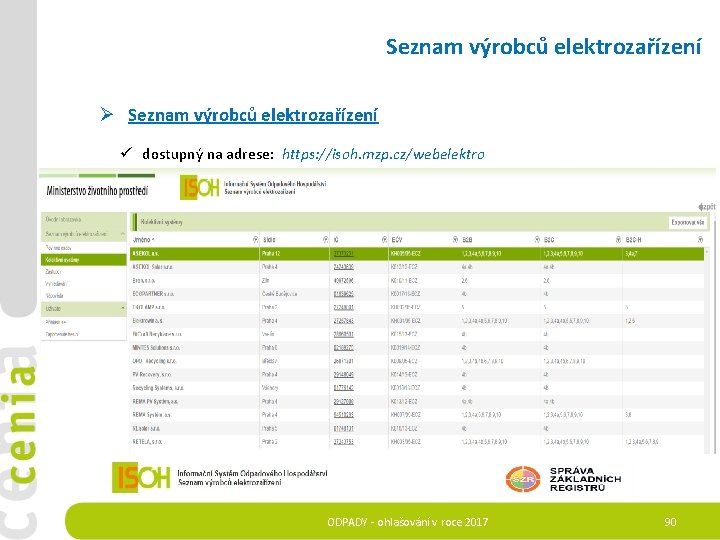Click the Kolektivní systémy panel heading
720x540 pixels.
162,222
